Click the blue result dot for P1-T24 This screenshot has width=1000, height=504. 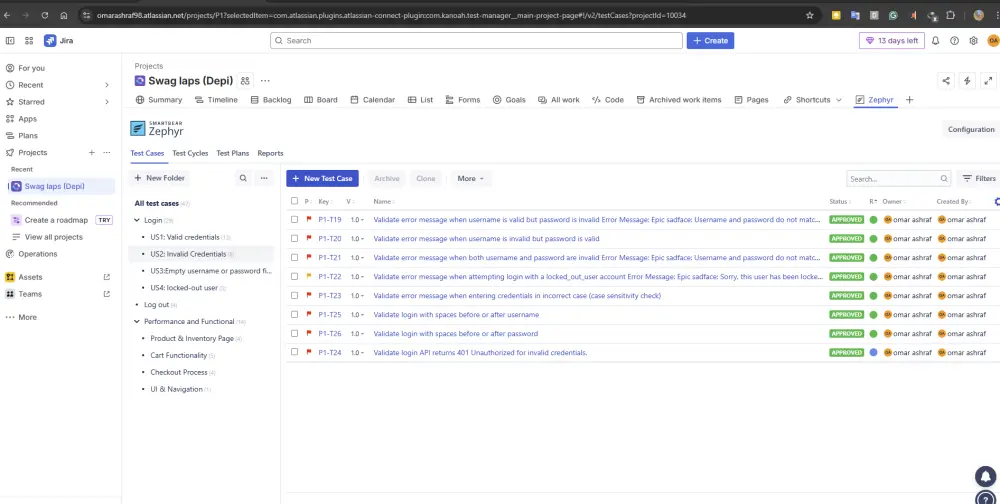tap(873, 352)
